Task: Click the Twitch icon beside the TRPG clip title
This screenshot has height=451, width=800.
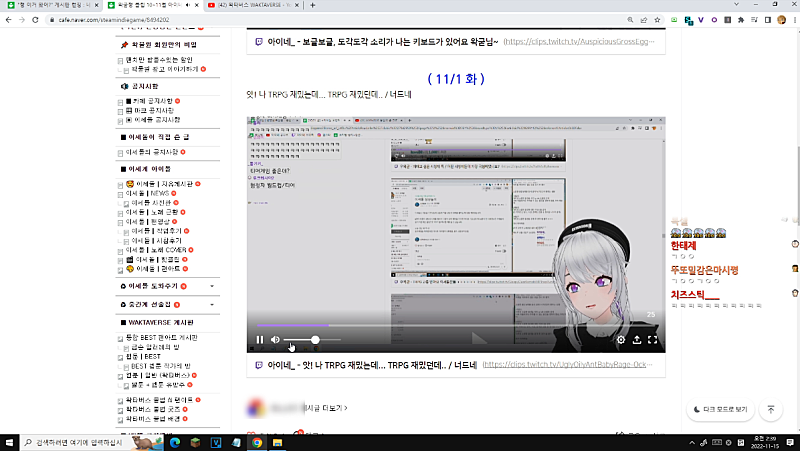Action: 259,365
